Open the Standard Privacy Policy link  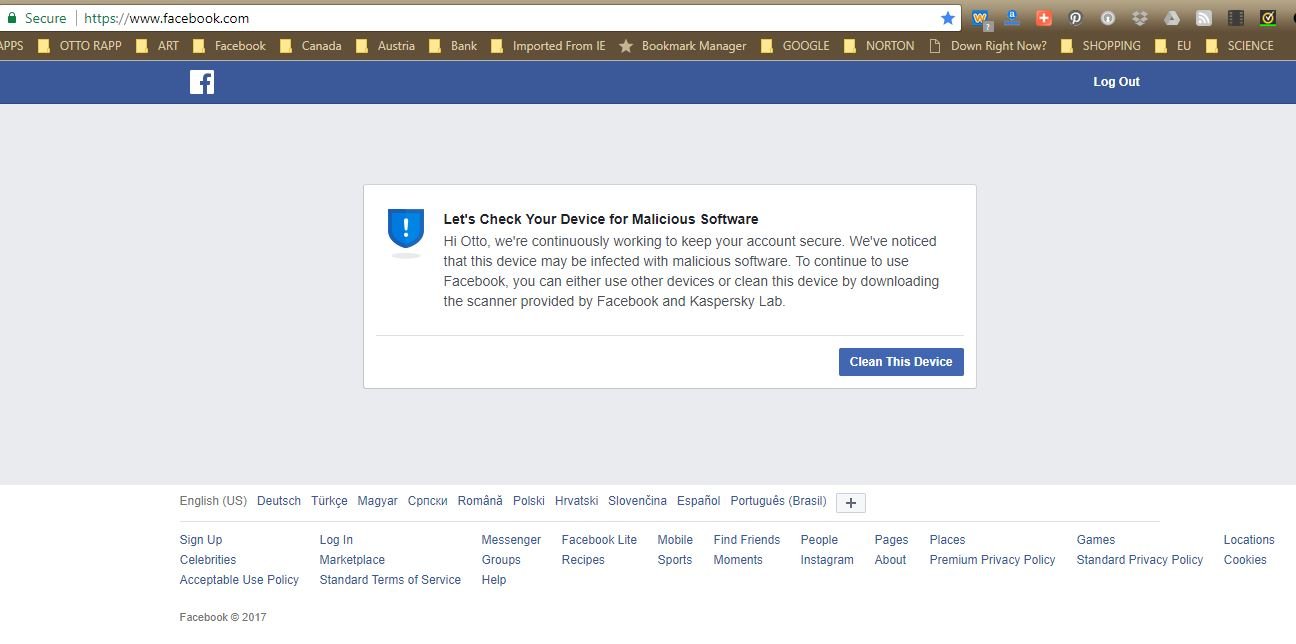pos(1140,560)
